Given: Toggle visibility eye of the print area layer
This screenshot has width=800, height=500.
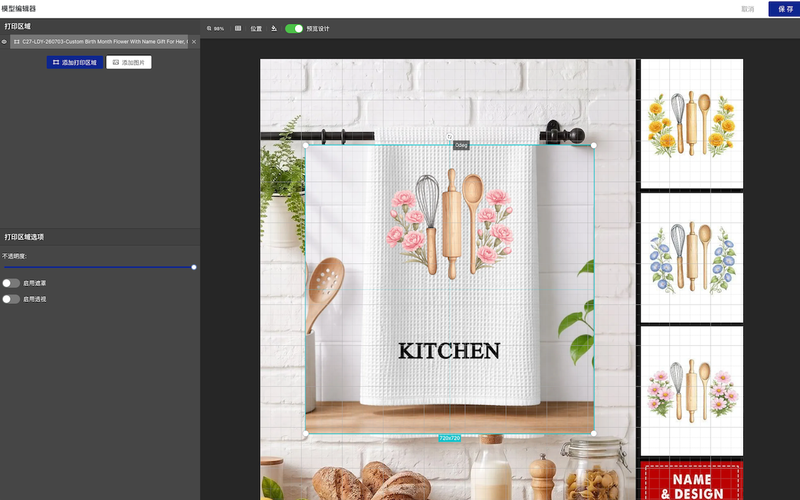Looking at the screenshot, I should 4,42.
